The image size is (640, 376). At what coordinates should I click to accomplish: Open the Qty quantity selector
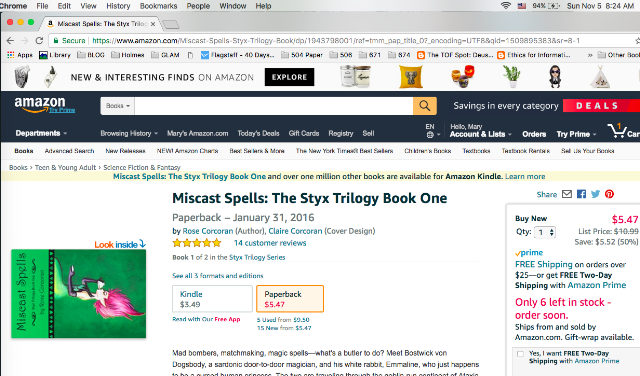tap(545, 232)
